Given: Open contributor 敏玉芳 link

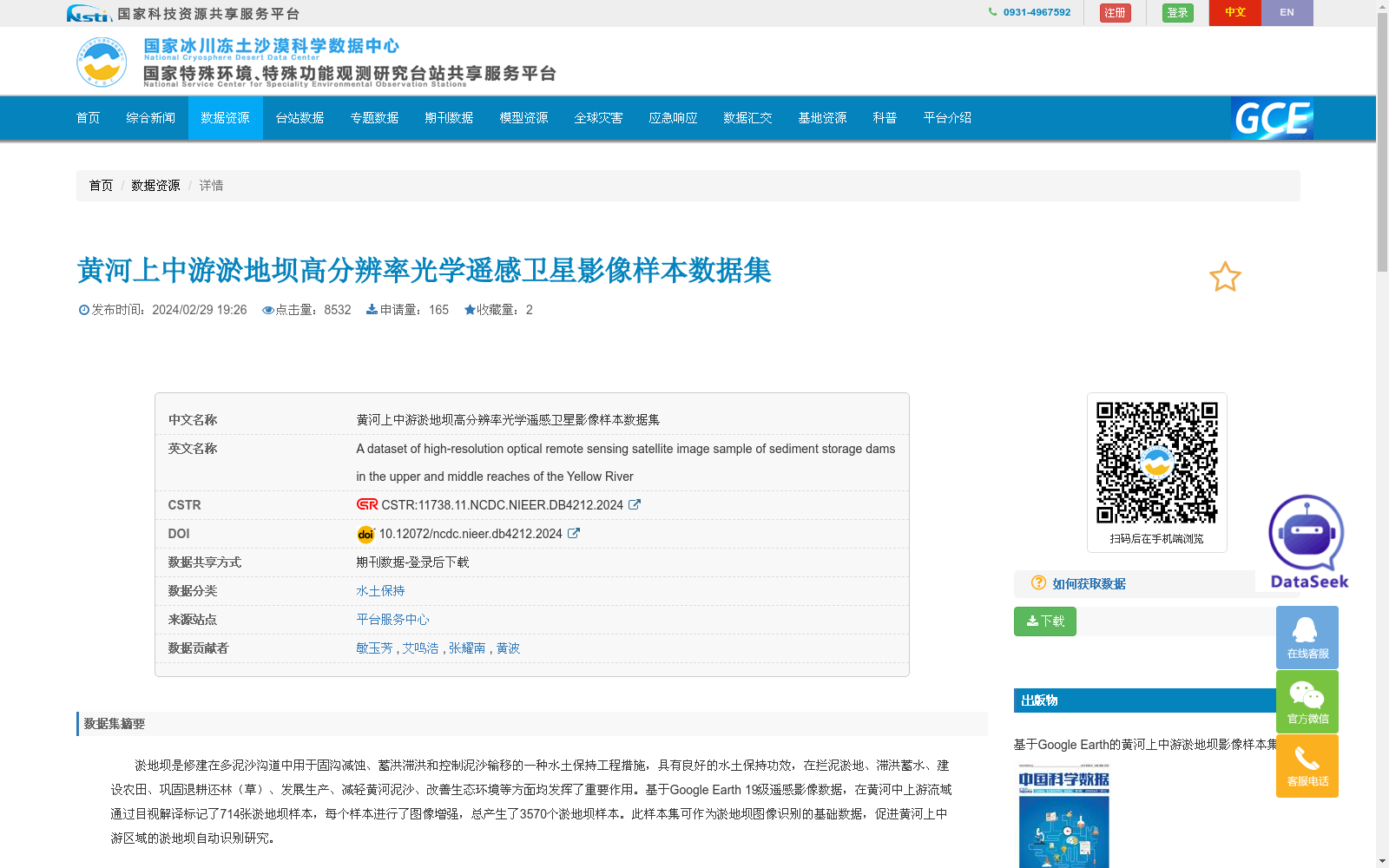Looking at the screenshot, I should click(374, 648).
